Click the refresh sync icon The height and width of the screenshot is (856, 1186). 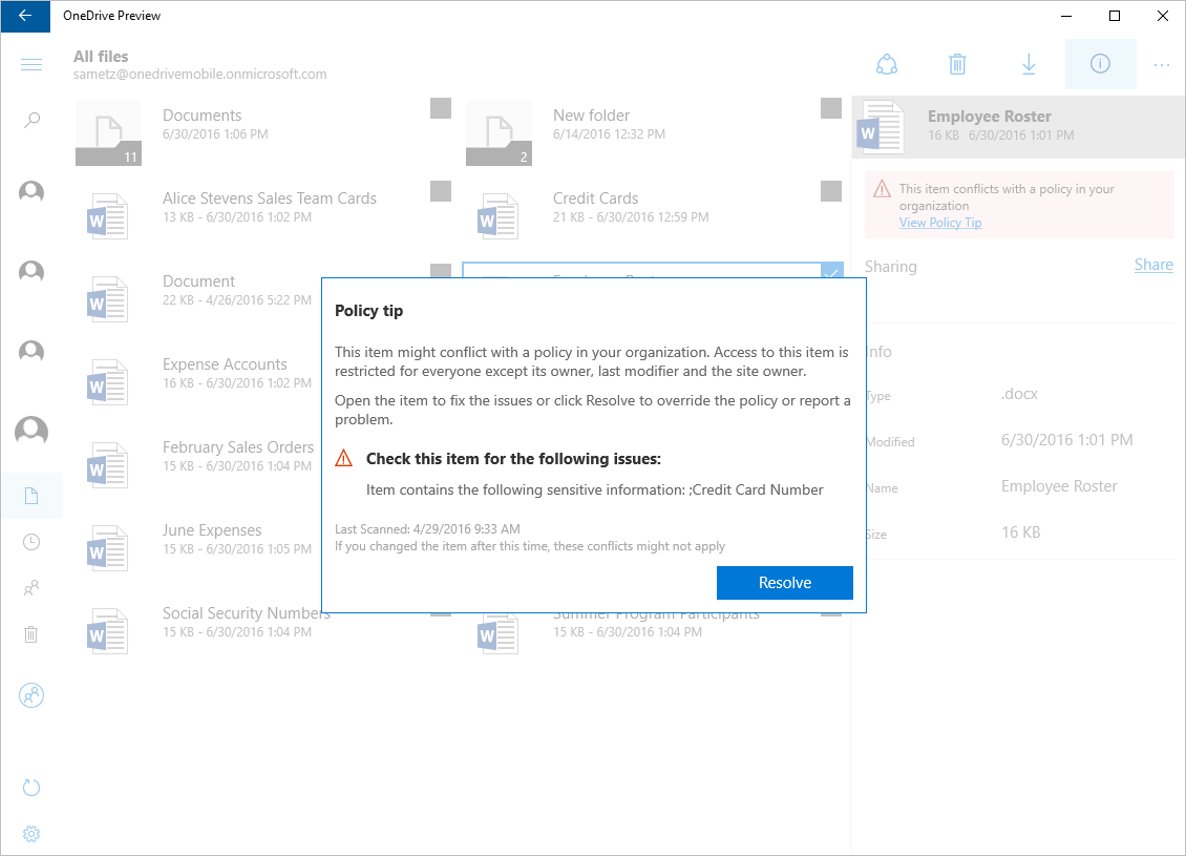(31, 787)
